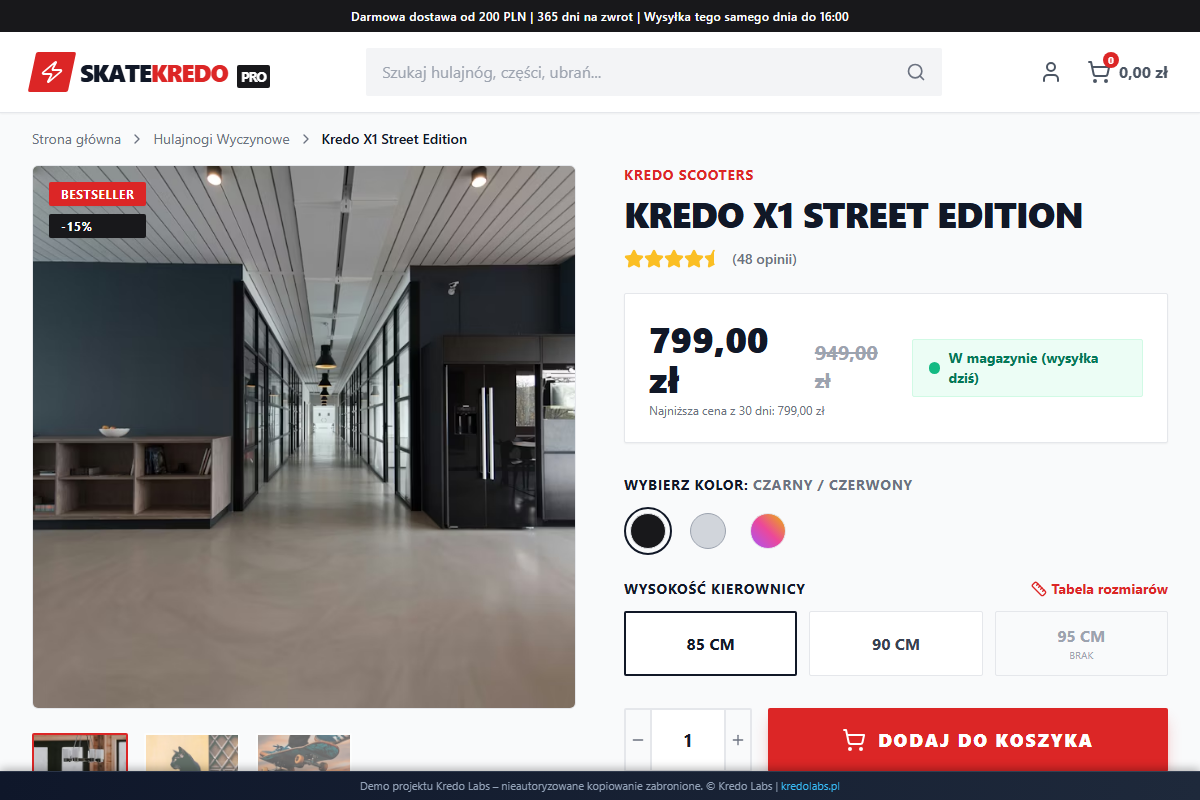Image resolution: width=1200 pixels, height=800 pixels.
Task: Open the shopping cart icon
Action: [1098, 72]
